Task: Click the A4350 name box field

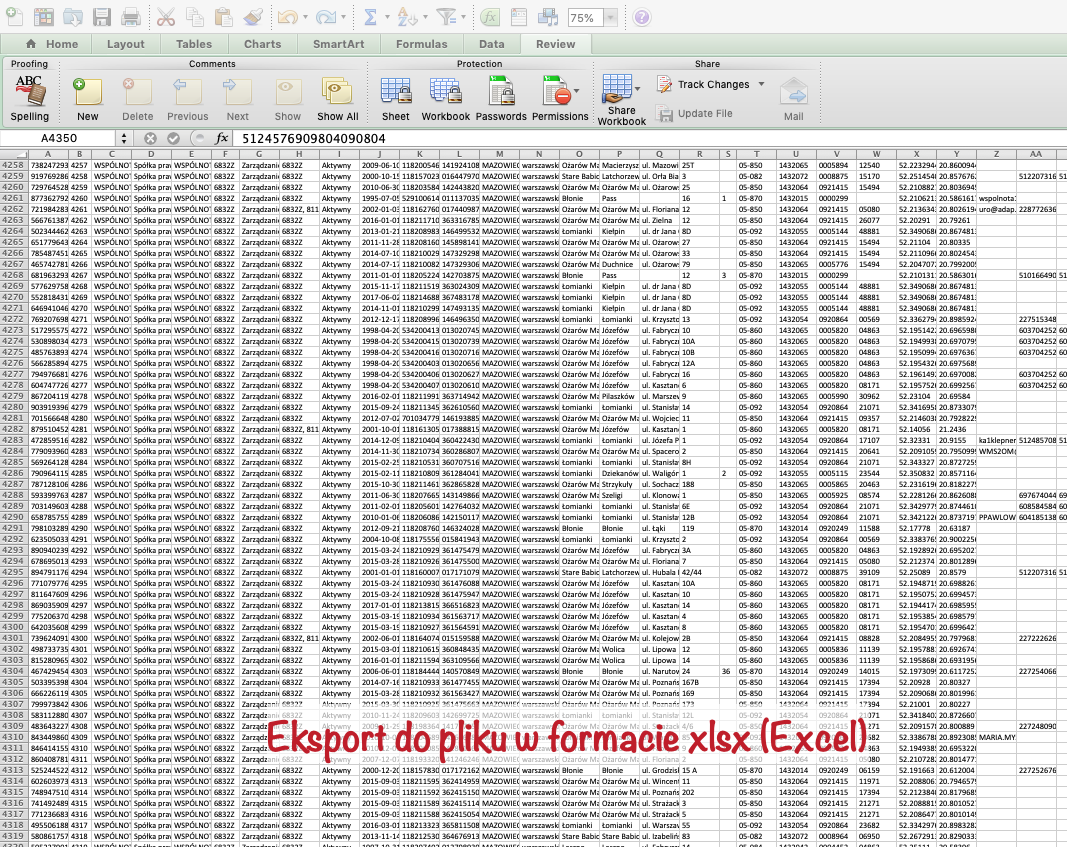Action: (58, 138)
